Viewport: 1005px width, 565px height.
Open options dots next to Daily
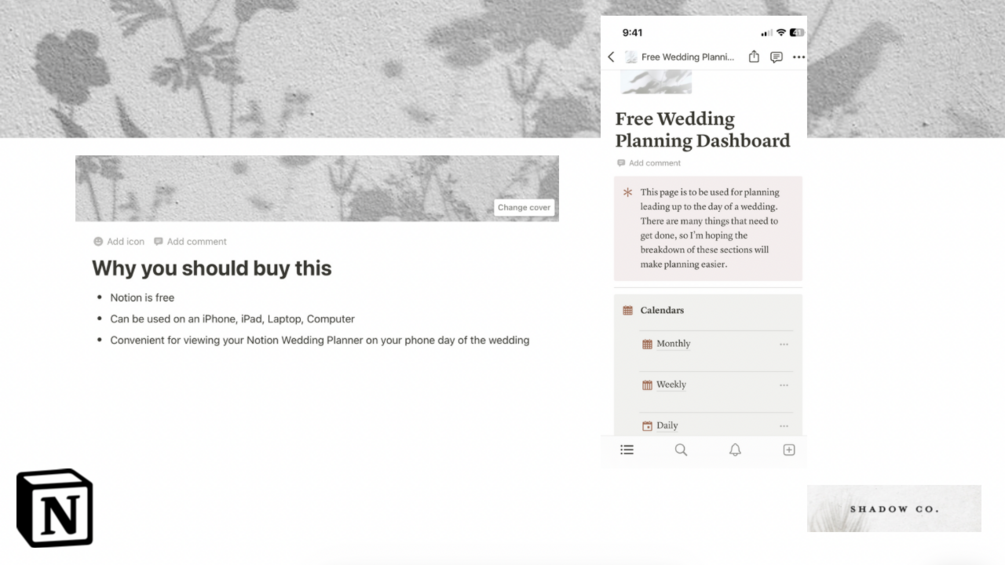point(784,426)
